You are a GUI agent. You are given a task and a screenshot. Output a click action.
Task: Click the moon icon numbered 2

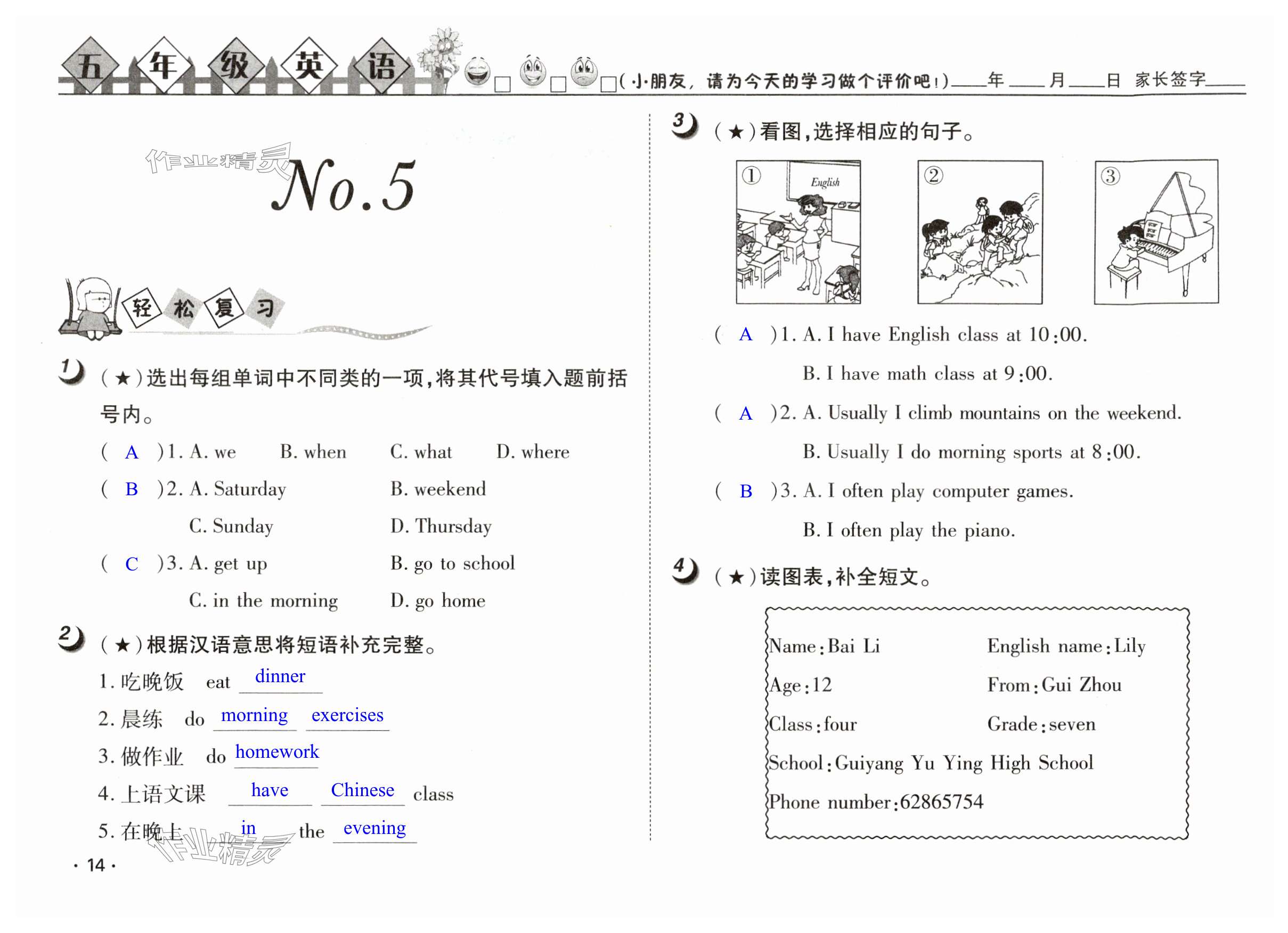[x=71, y=638]
